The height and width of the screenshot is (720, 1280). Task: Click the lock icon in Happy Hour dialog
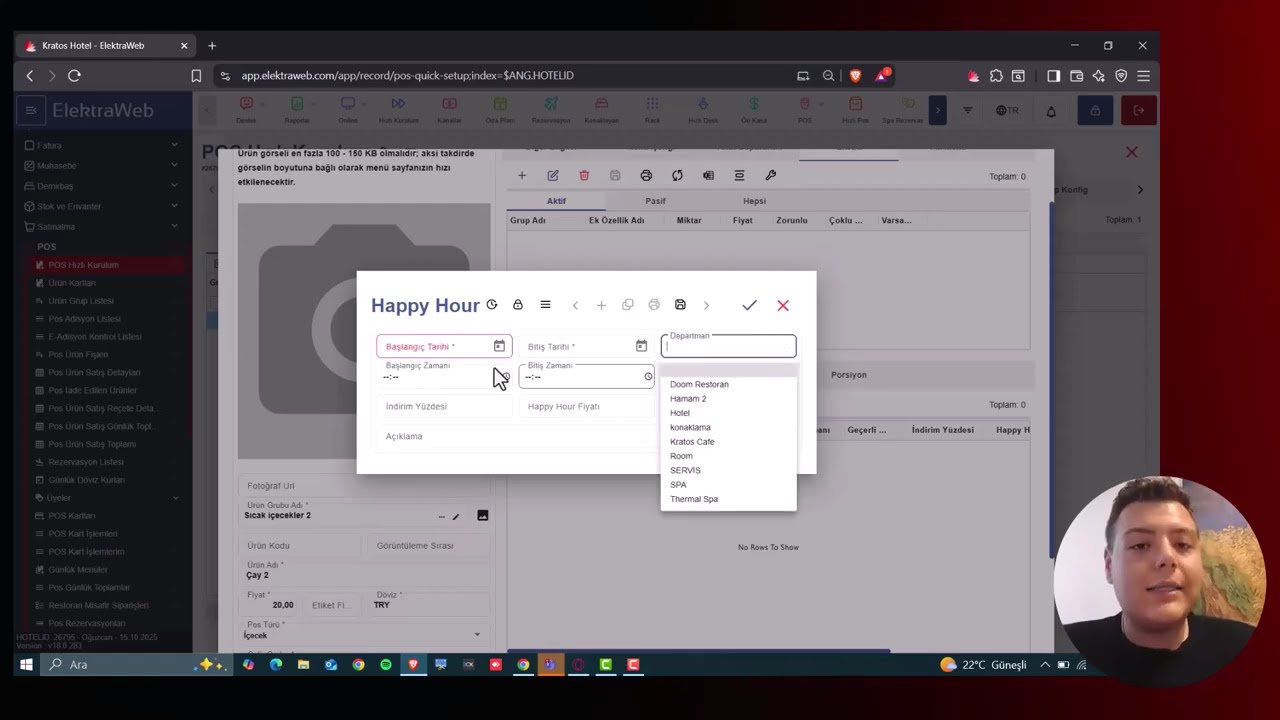(517, 305)
